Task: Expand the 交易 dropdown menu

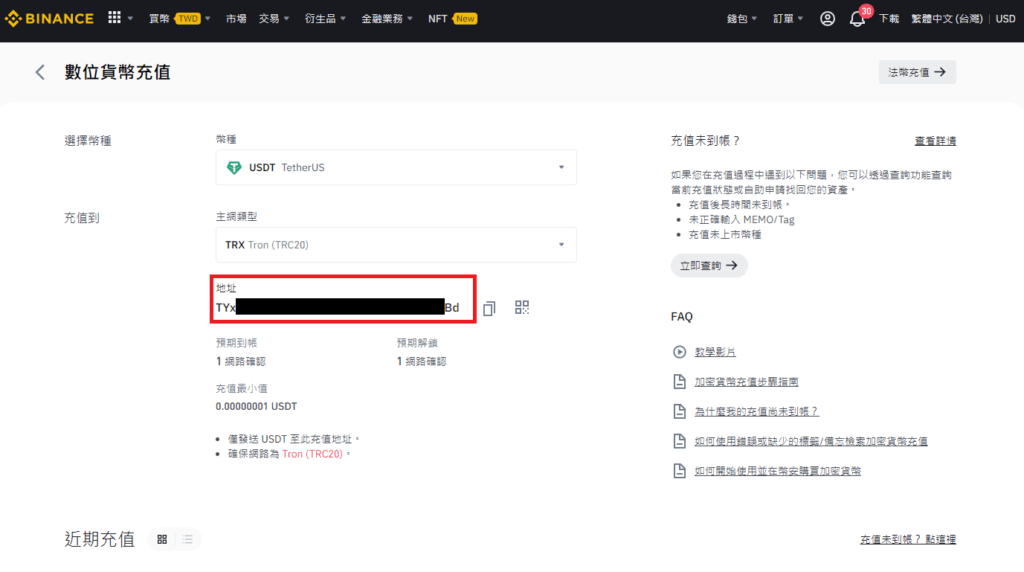Action: coord(274,19)
